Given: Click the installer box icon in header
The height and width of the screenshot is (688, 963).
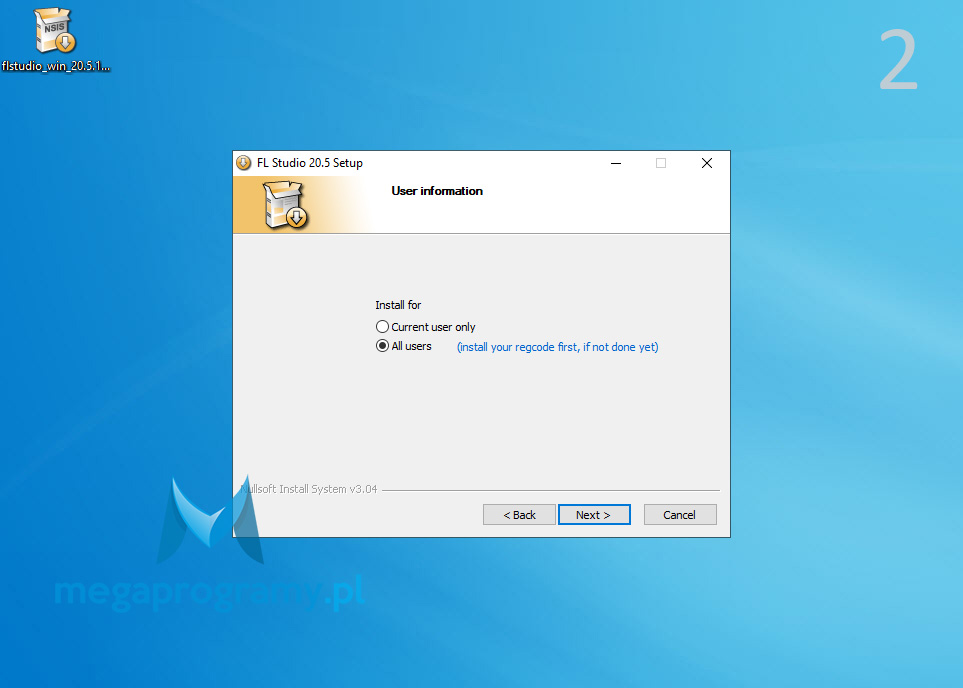Looking at the screenshot, I should (x=286, y=205).
